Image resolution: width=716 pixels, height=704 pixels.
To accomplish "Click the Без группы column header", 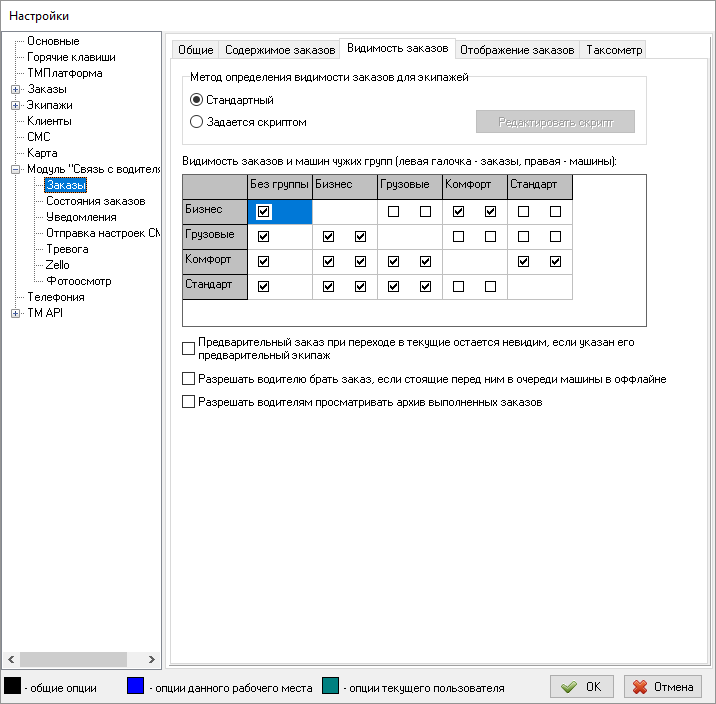I will 280,187.
